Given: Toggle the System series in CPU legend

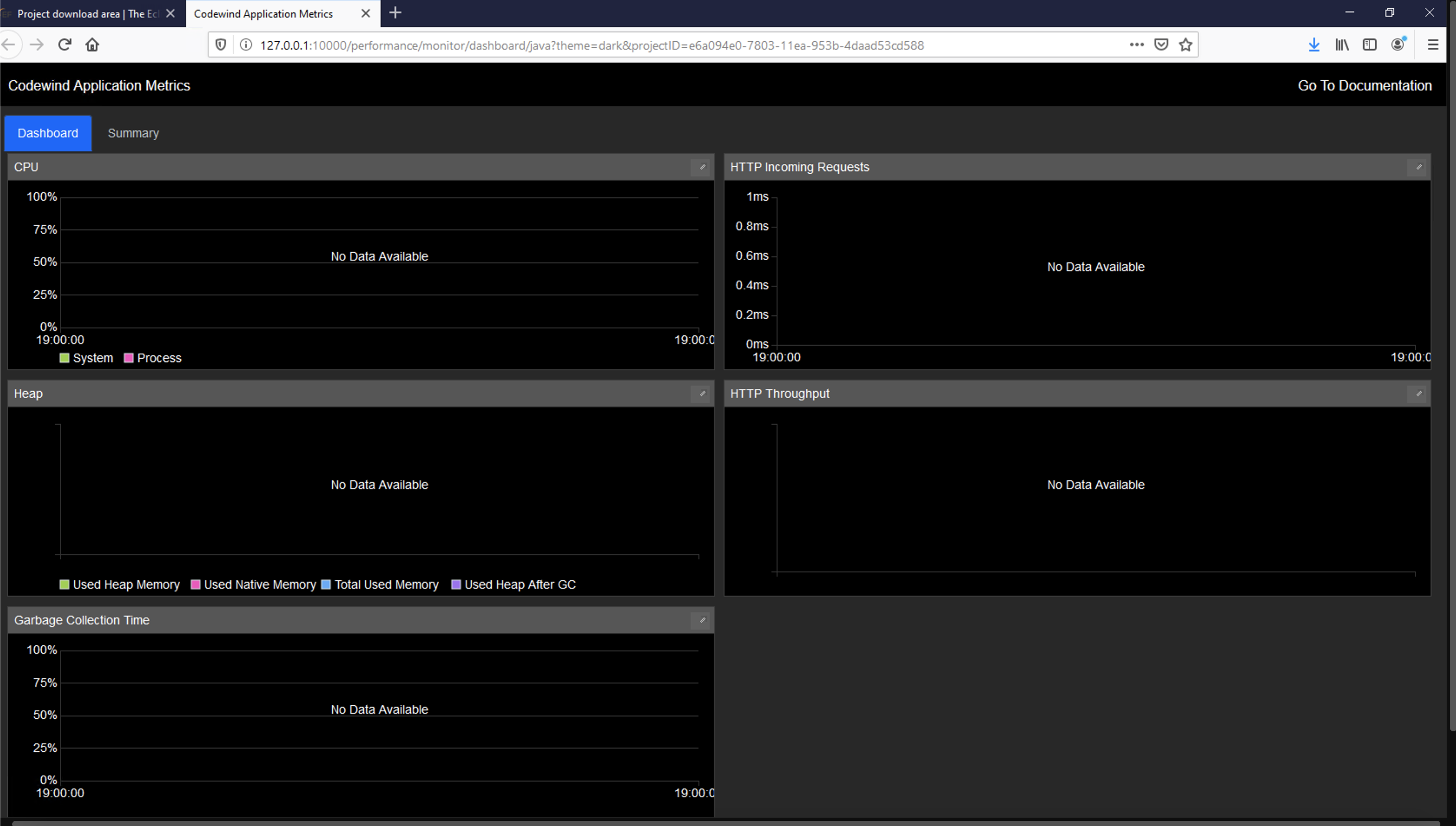Looking at the screenshot, I should [86, 357].
